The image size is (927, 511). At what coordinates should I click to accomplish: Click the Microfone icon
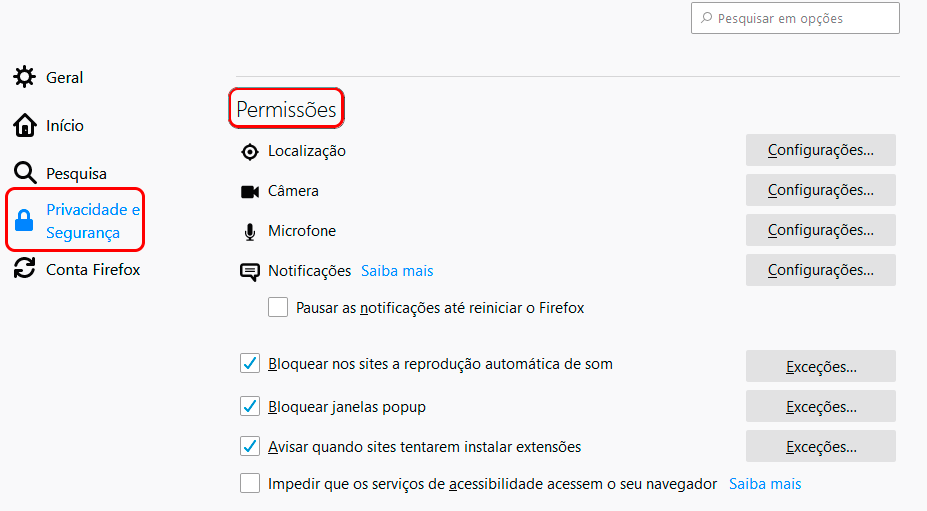pos(250,232)
